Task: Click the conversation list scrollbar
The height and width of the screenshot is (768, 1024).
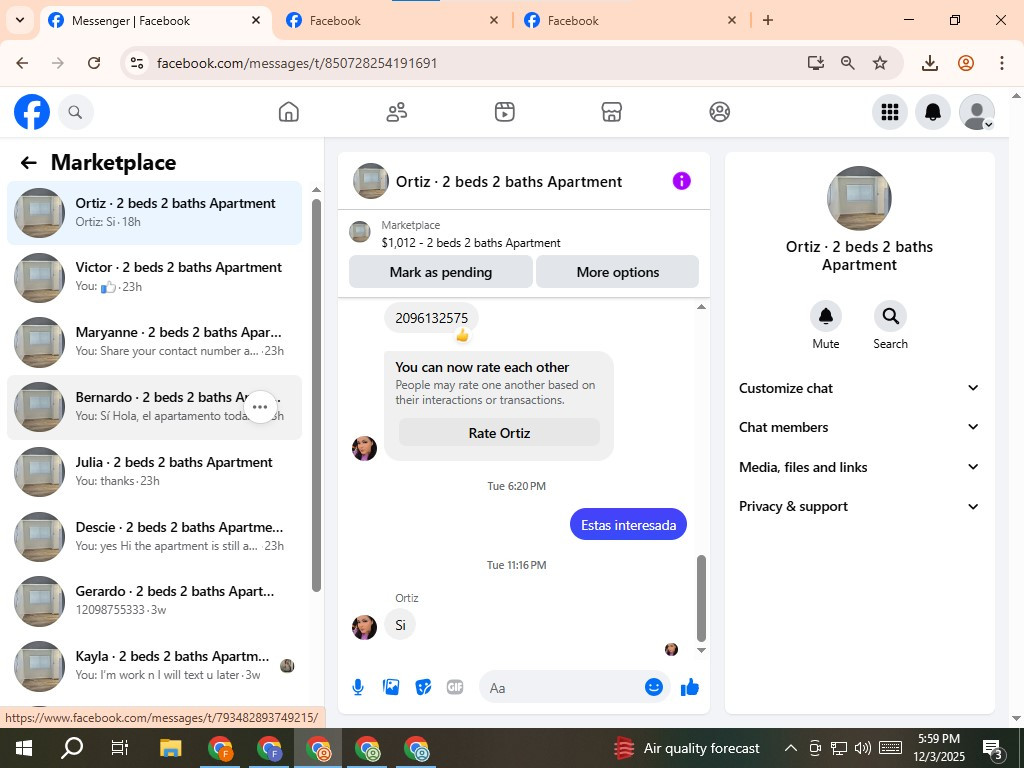Action: (316, 395)
